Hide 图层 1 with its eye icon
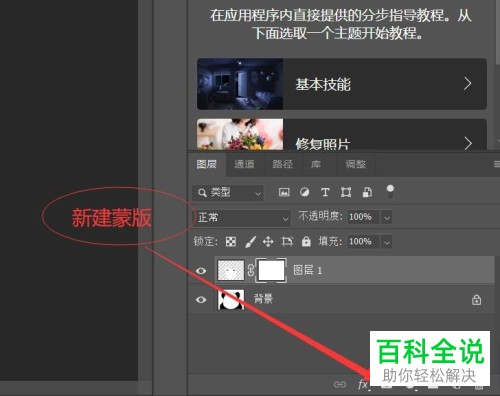The image size is (500, 396). coord(201,271)
